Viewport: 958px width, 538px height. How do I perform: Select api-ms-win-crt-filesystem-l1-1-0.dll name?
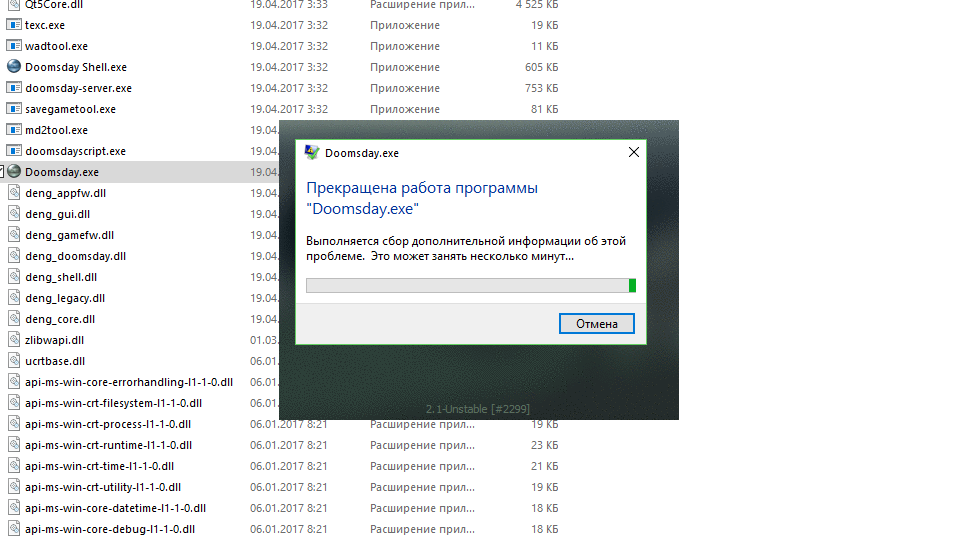click(114, 403)
